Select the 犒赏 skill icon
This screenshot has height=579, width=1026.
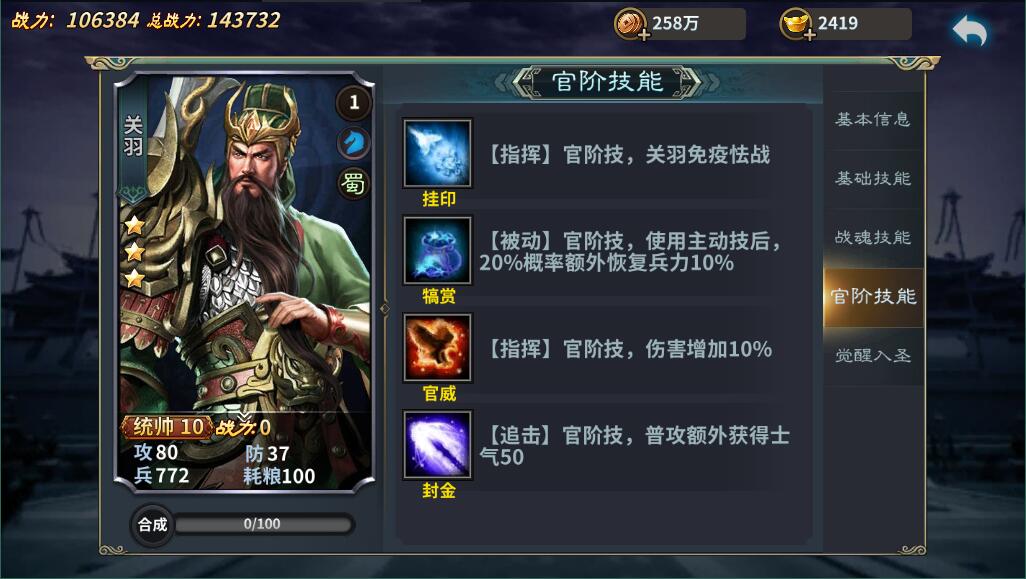(x=437, y=251)
